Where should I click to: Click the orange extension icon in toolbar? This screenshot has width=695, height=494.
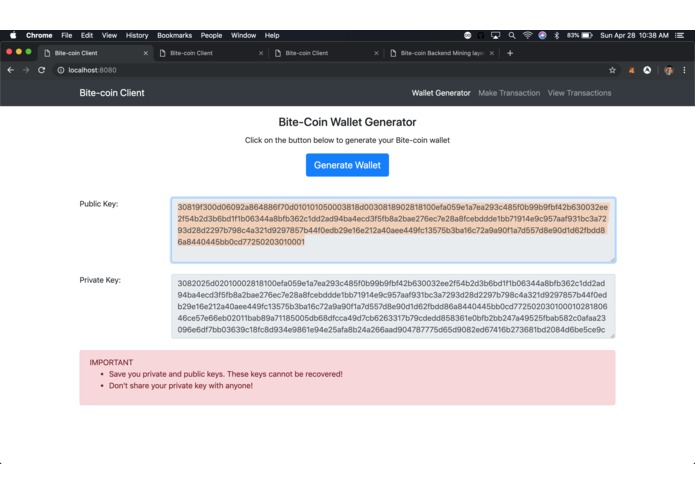(631, 70)
